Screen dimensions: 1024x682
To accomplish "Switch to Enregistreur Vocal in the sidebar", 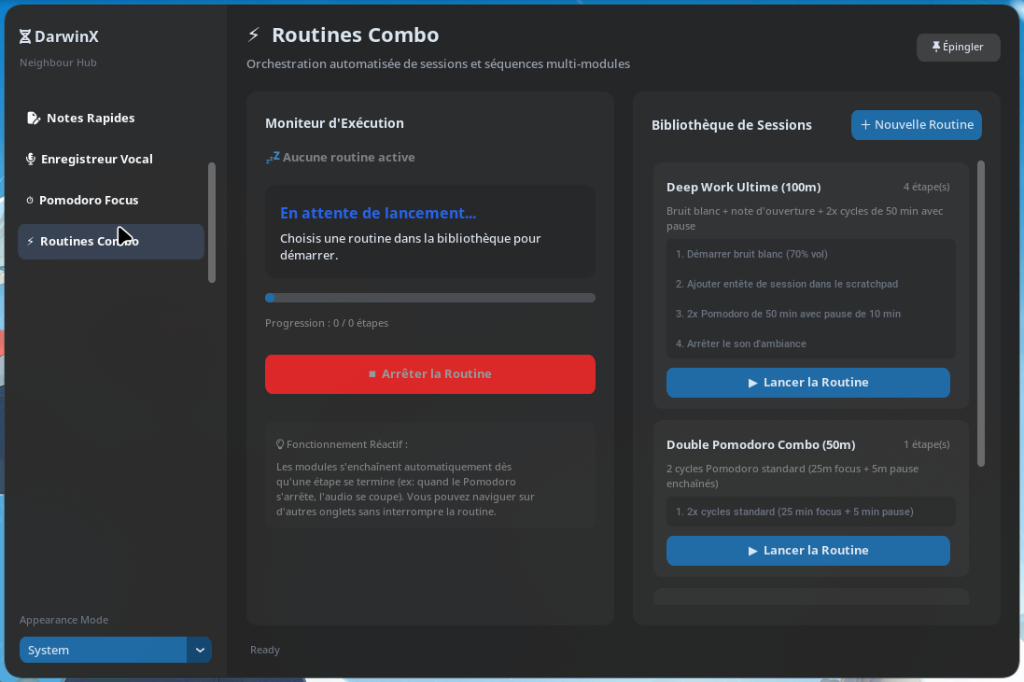I will (110, 159).
